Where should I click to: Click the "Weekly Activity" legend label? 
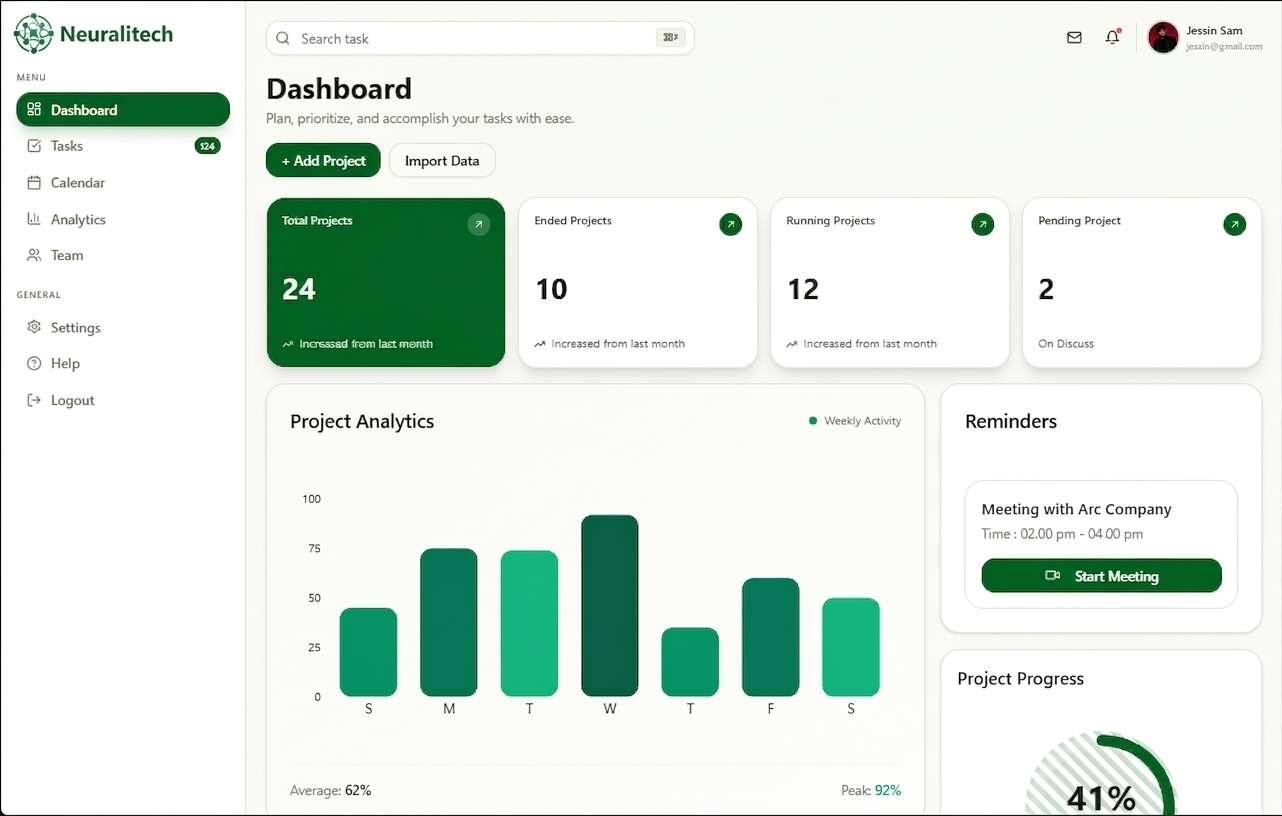[x=863, y=421]
